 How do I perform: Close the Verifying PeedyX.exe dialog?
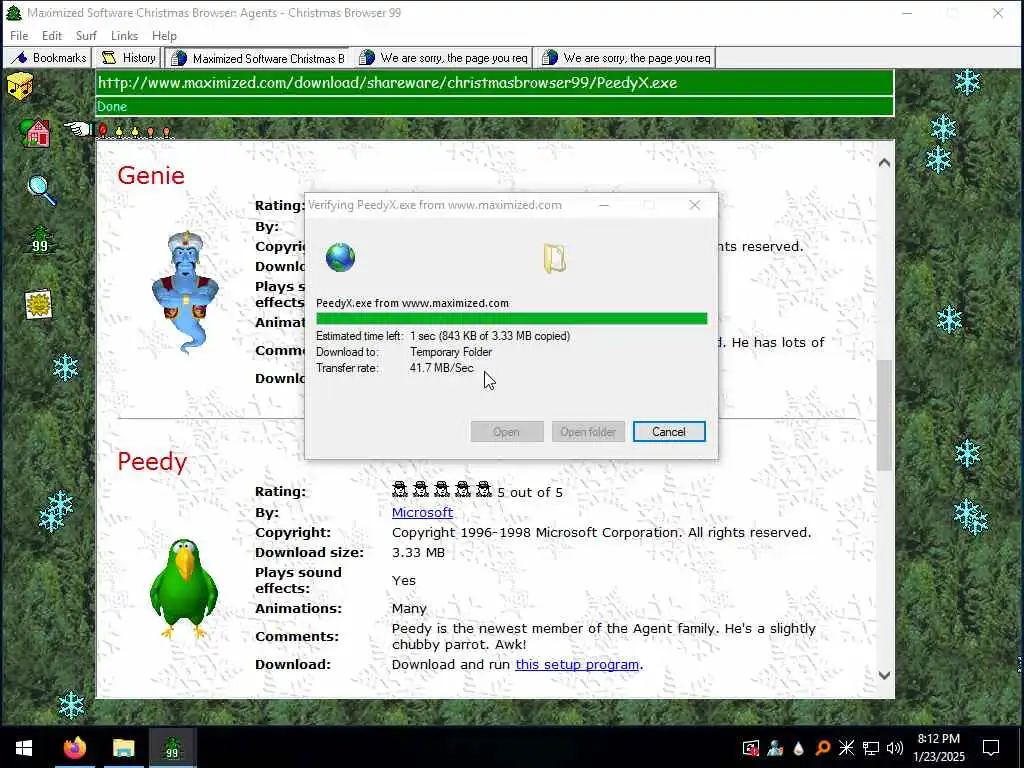coord(695,205)
